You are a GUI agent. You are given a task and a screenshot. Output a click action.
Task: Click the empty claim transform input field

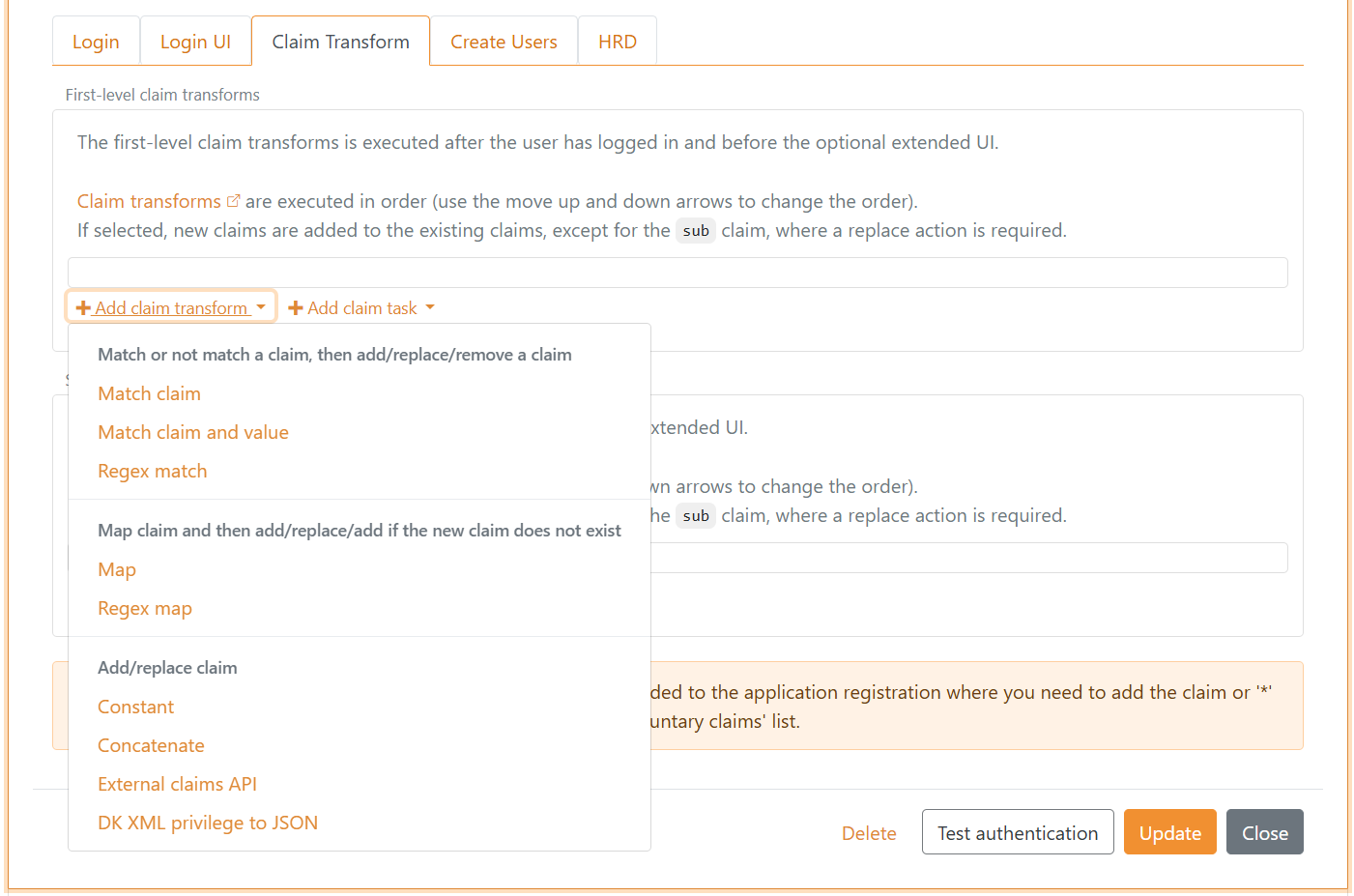coord(677,272)
